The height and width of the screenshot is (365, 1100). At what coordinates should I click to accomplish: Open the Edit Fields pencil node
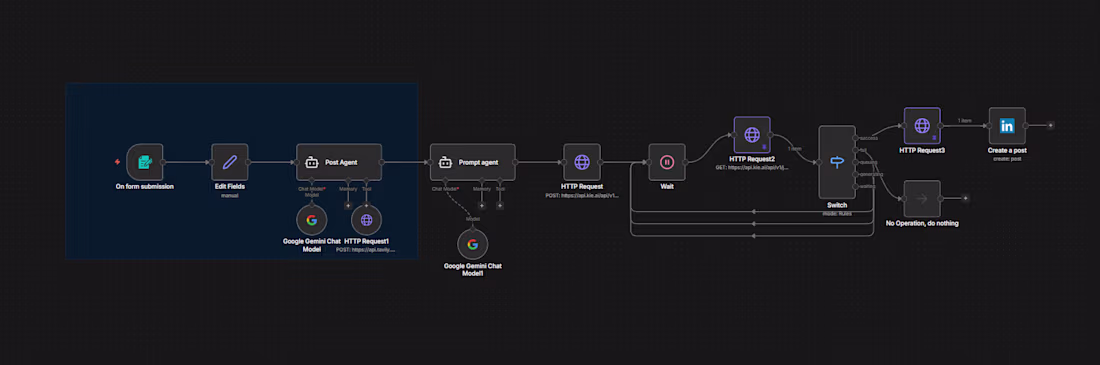pos(230,162)
